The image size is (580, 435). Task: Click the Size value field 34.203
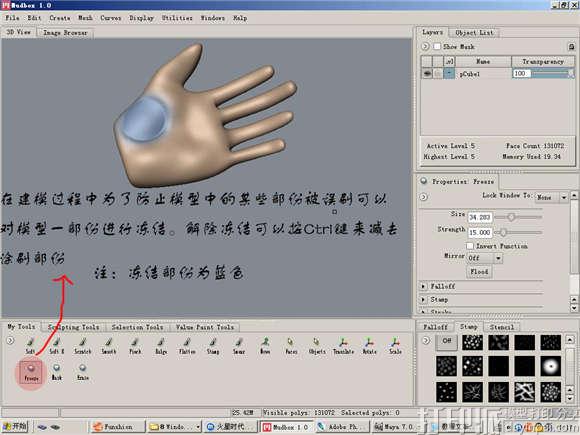[480, 217]
